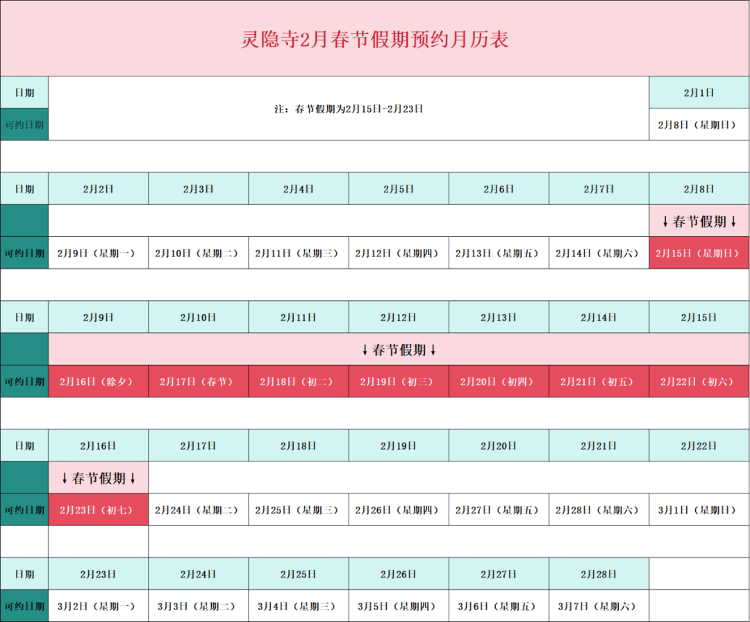Select the 2月22日（初六） cell
750x622 pixels.
[x=698, y=381]
